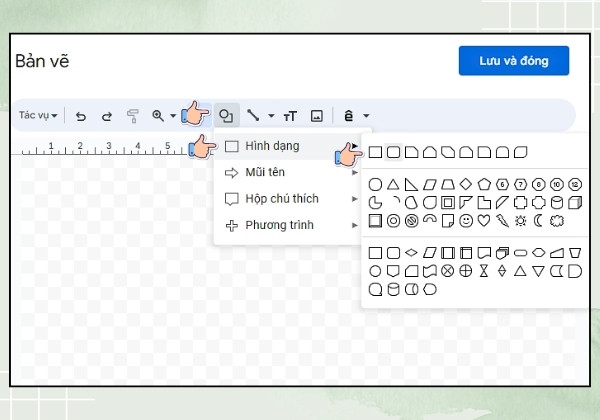Click the Insert image icon

(316, 116)
